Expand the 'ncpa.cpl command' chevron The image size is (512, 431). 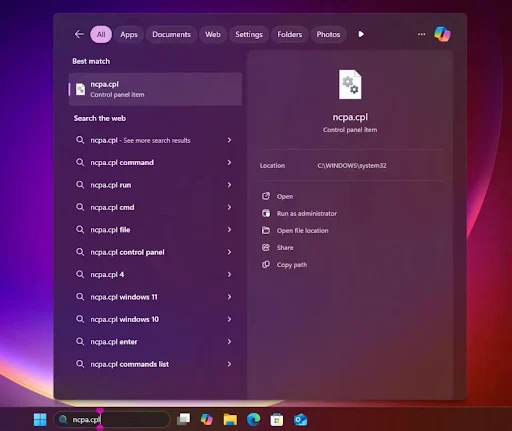(229, 162)
